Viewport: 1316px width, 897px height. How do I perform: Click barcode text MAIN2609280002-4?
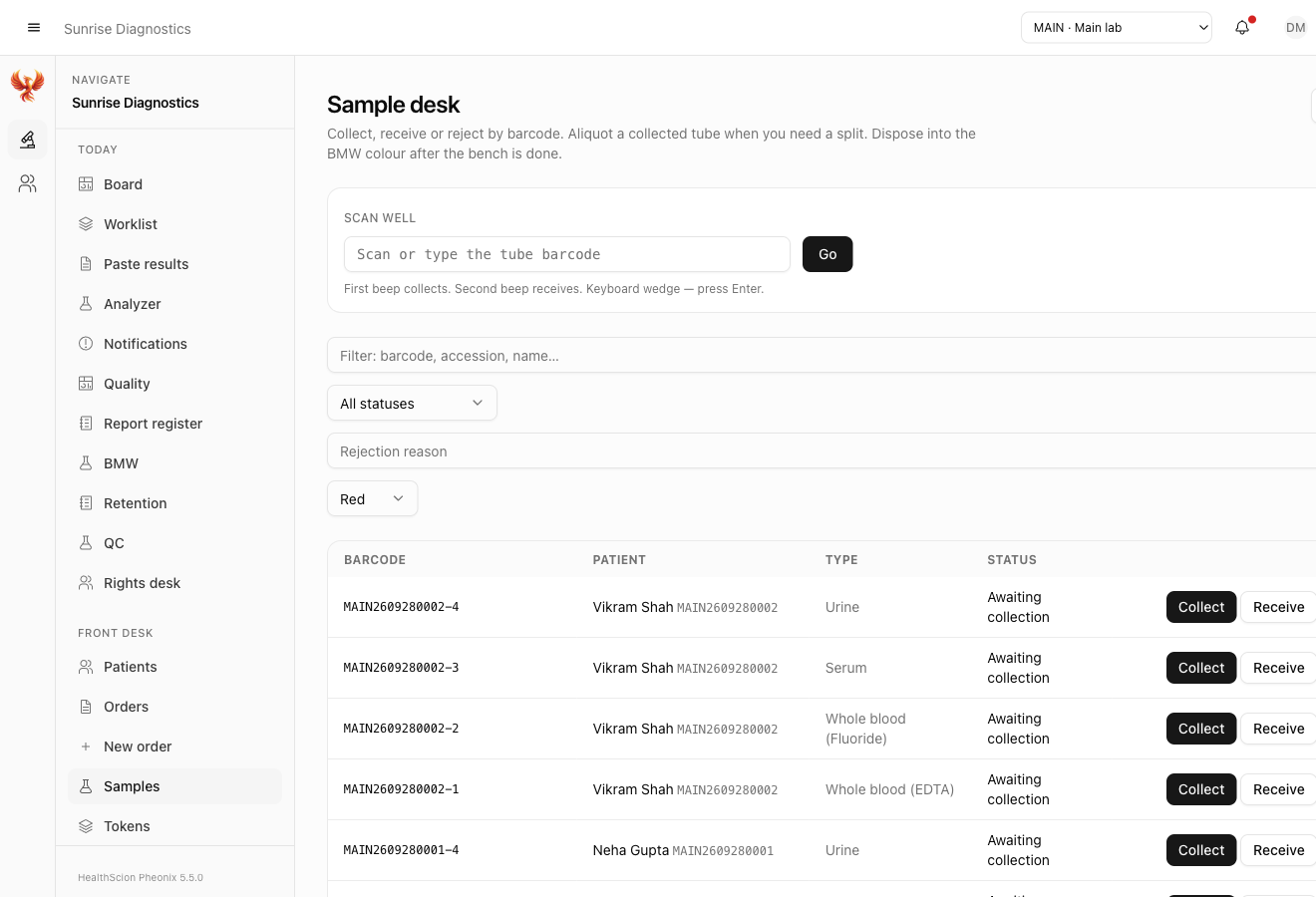401,607
